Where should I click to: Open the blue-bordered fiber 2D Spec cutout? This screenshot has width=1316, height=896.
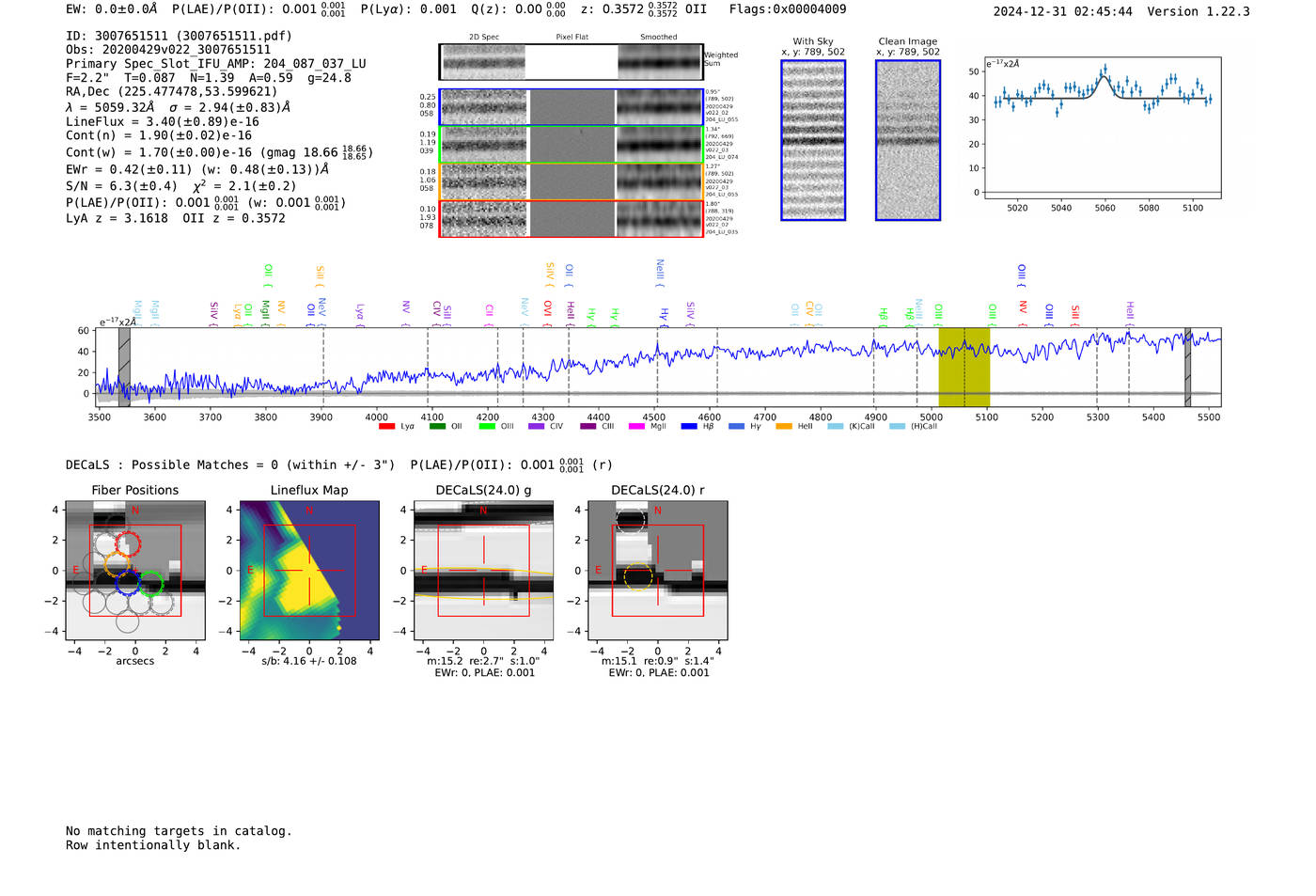(x=483, y=107)
